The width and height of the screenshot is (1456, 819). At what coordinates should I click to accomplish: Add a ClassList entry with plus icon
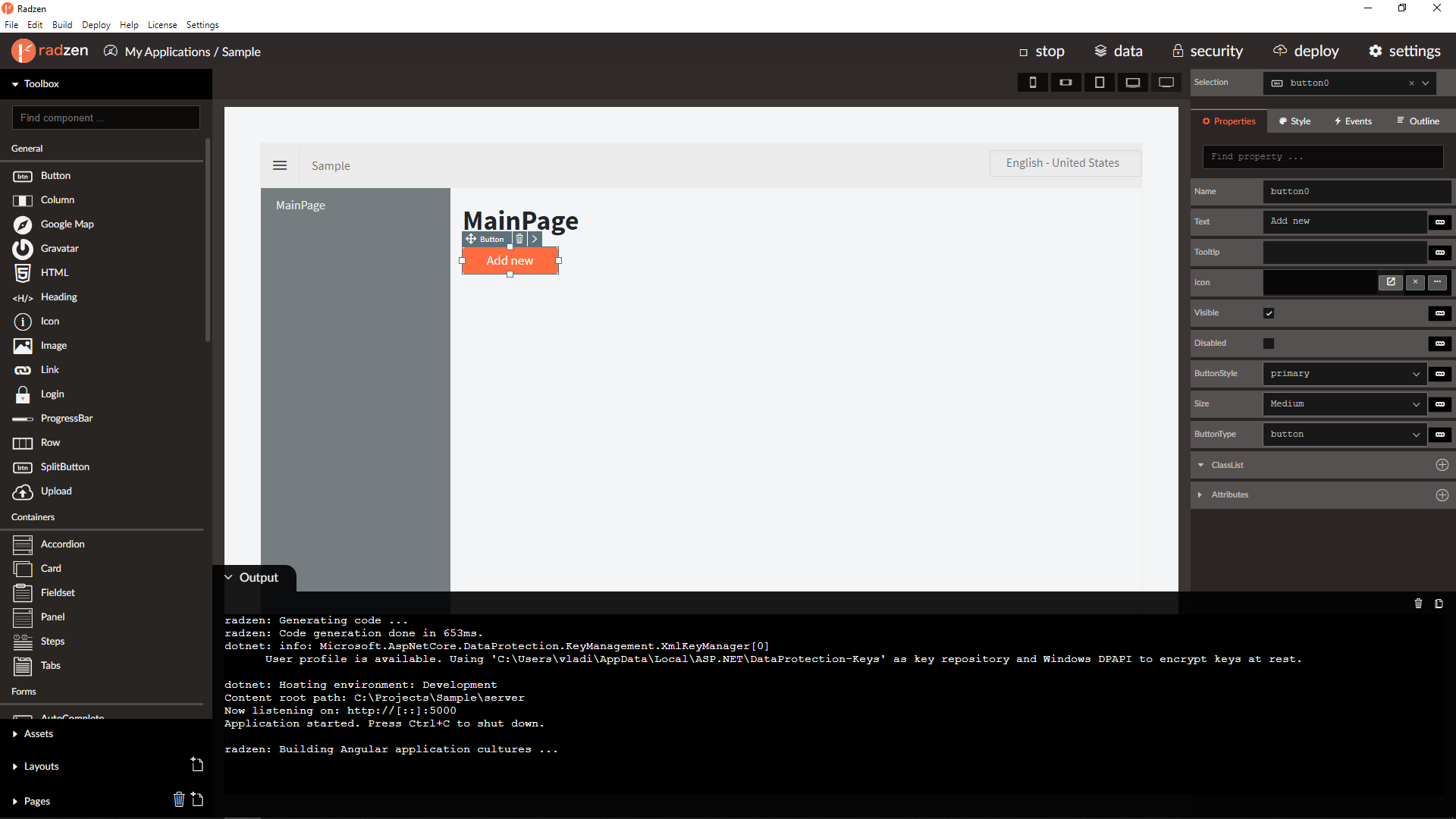tap(1442, 465)
